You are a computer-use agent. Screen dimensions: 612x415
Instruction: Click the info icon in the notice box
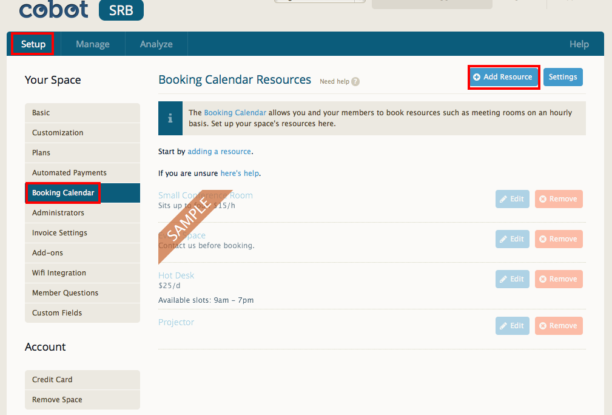170,118
